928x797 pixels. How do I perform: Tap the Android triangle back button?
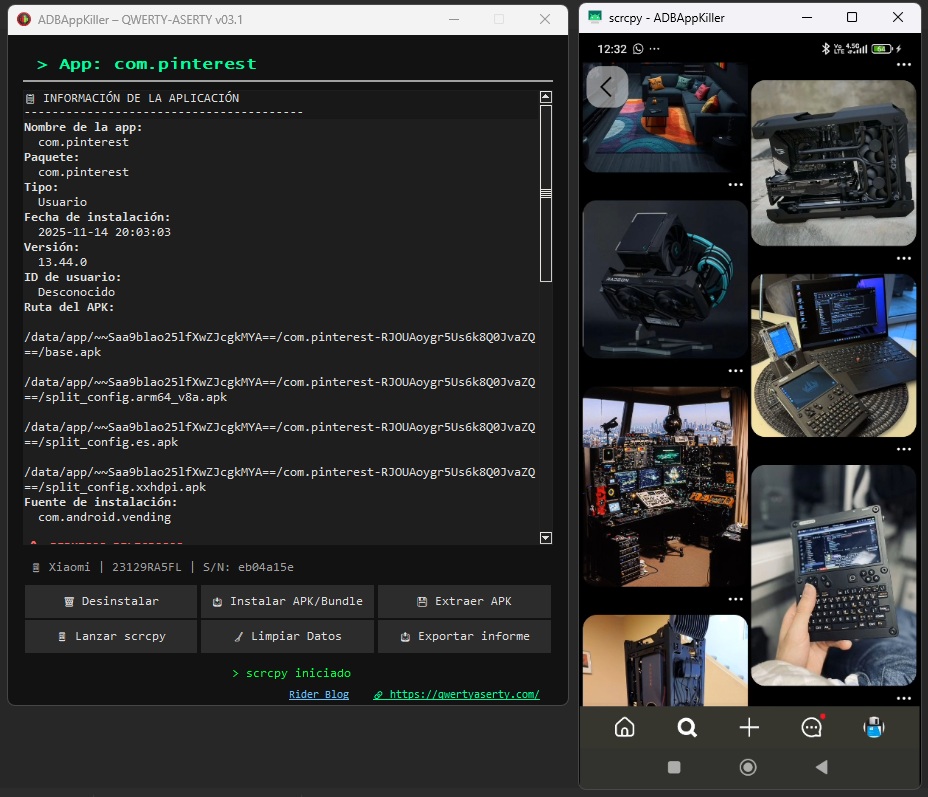pyautogui.click(x=821, y=767)
